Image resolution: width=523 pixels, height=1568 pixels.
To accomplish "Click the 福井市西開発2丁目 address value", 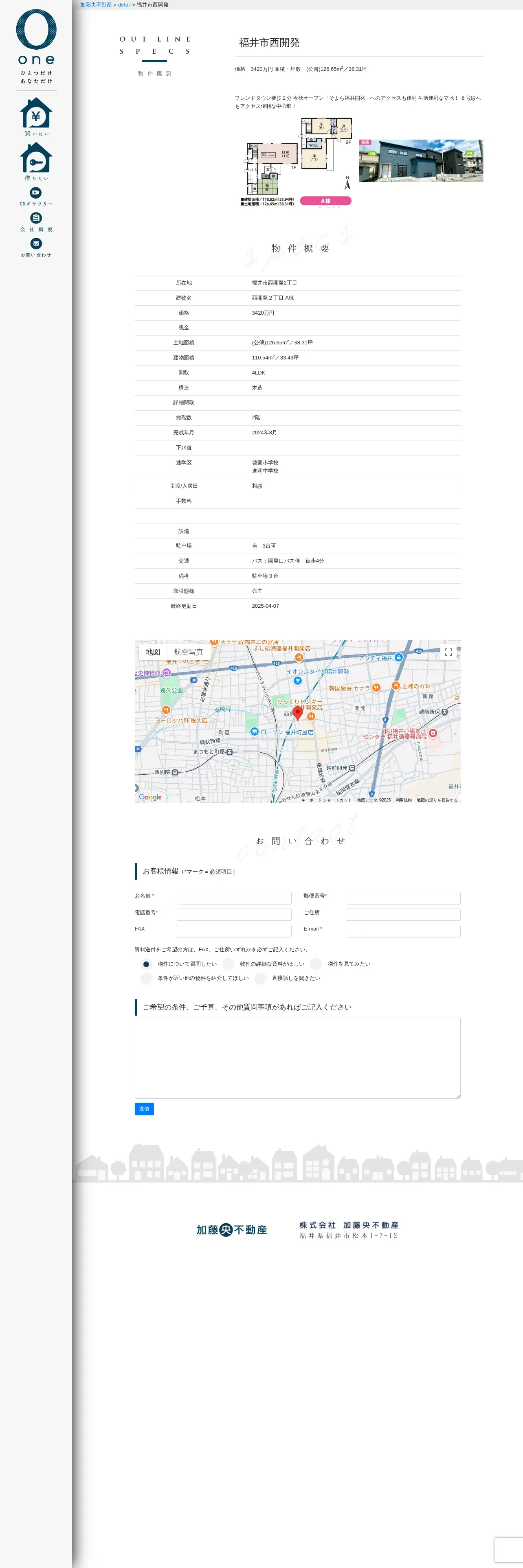I will [275, 283].
